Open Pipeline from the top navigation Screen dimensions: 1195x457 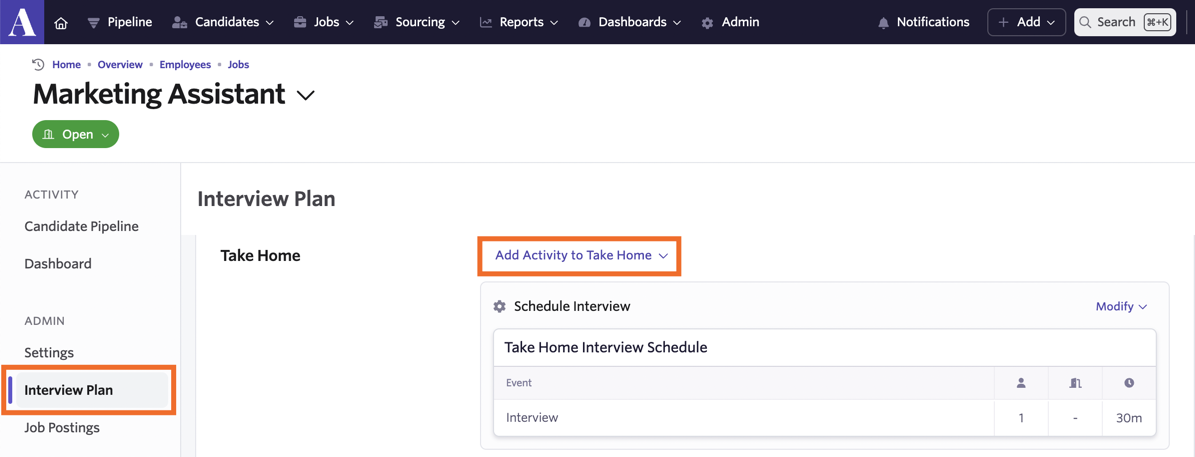click(x=120, y=22)
